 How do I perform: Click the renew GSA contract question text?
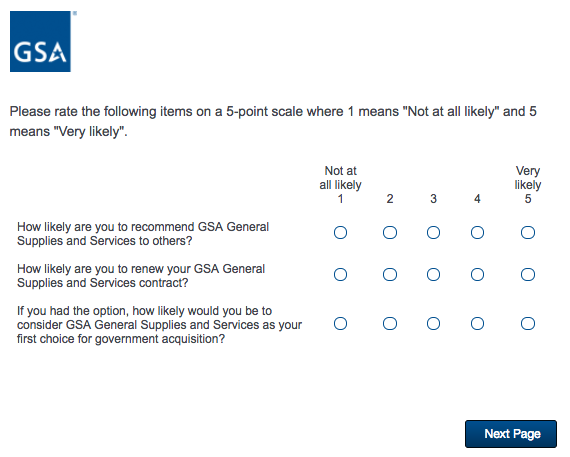(x=141, y=276)
